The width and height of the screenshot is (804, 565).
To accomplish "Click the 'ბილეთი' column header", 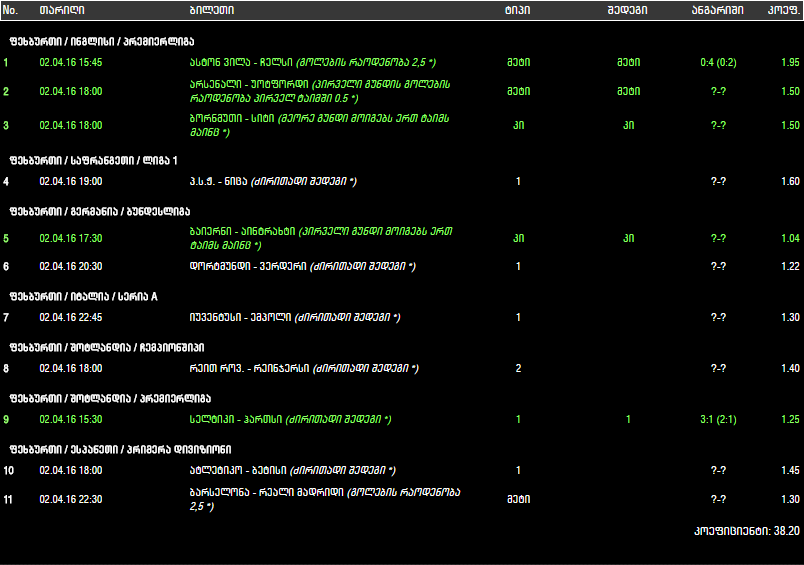I will pos(212,10).
